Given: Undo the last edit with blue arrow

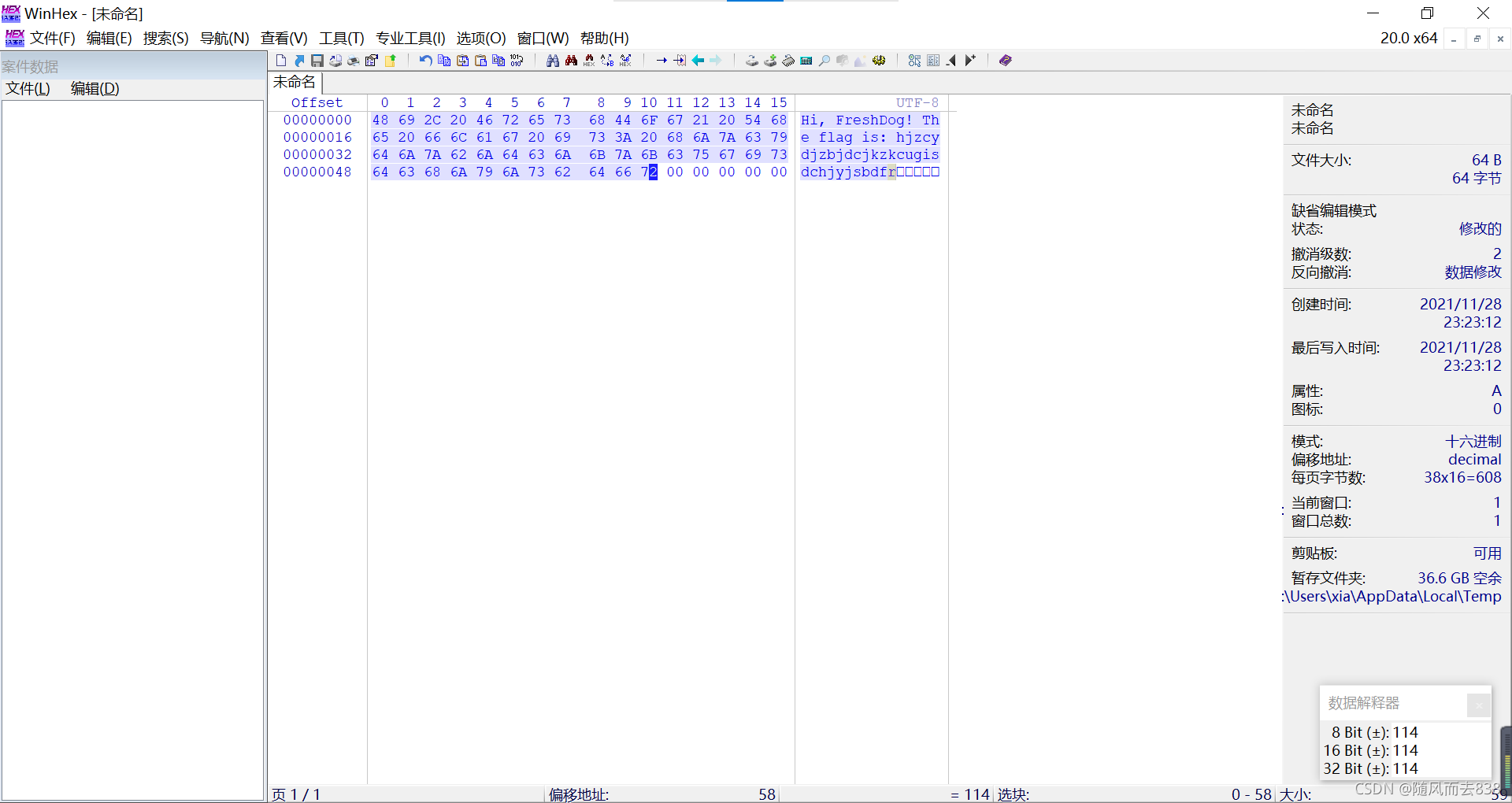Looking at the screenshot, I should (x=425, y=61).
